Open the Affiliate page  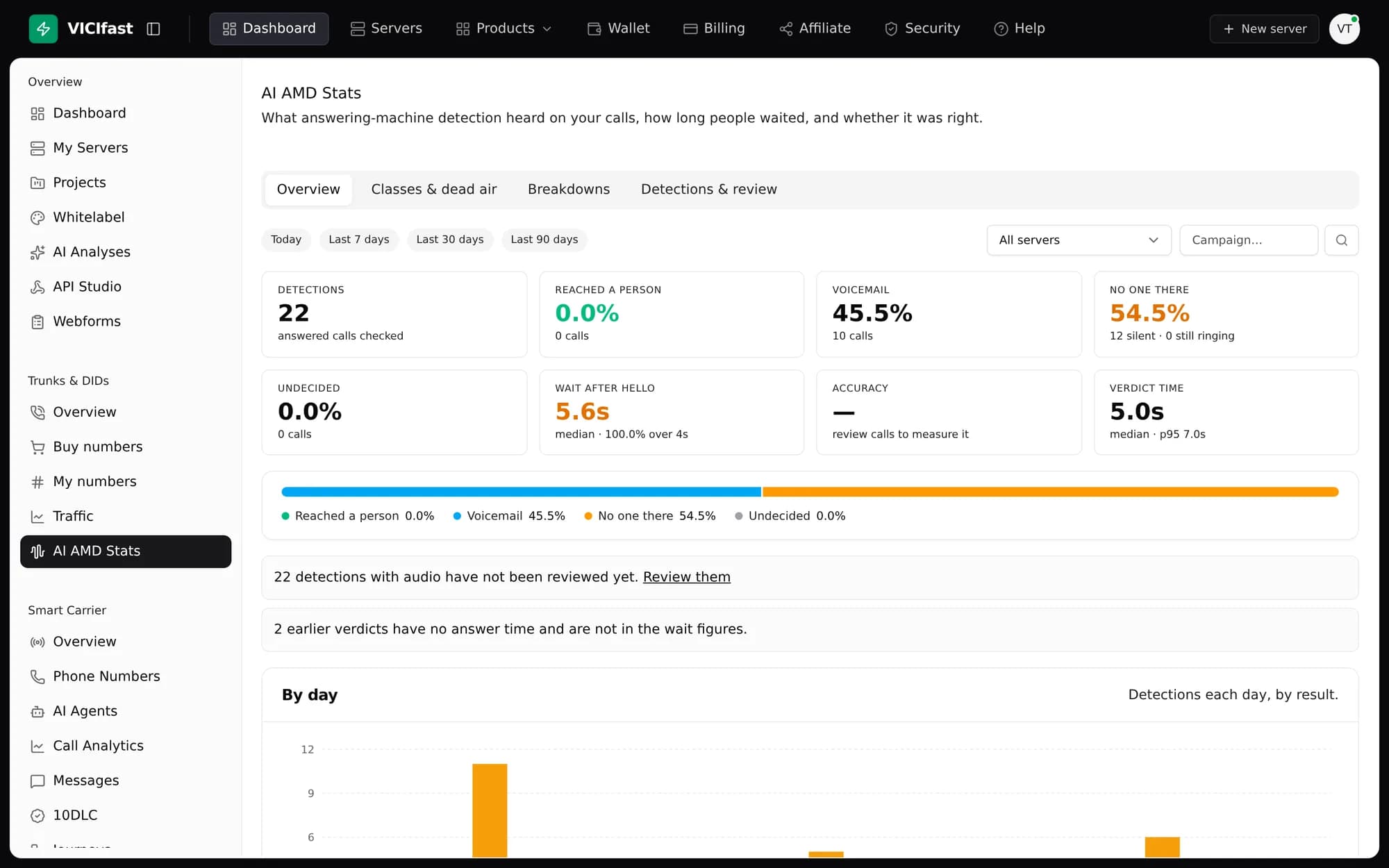click(815, 28)
